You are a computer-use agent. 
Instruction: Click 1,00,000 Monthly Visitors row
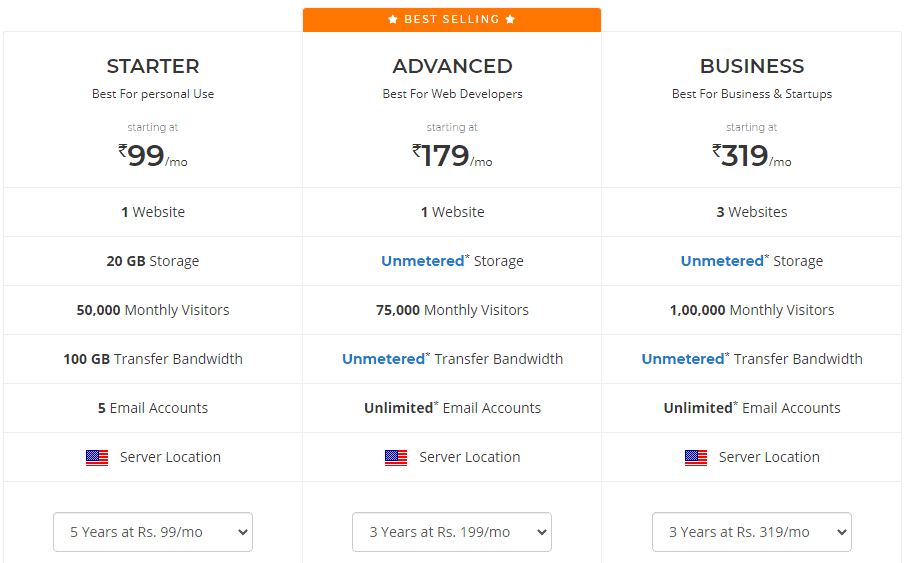(x=751, y=310)
